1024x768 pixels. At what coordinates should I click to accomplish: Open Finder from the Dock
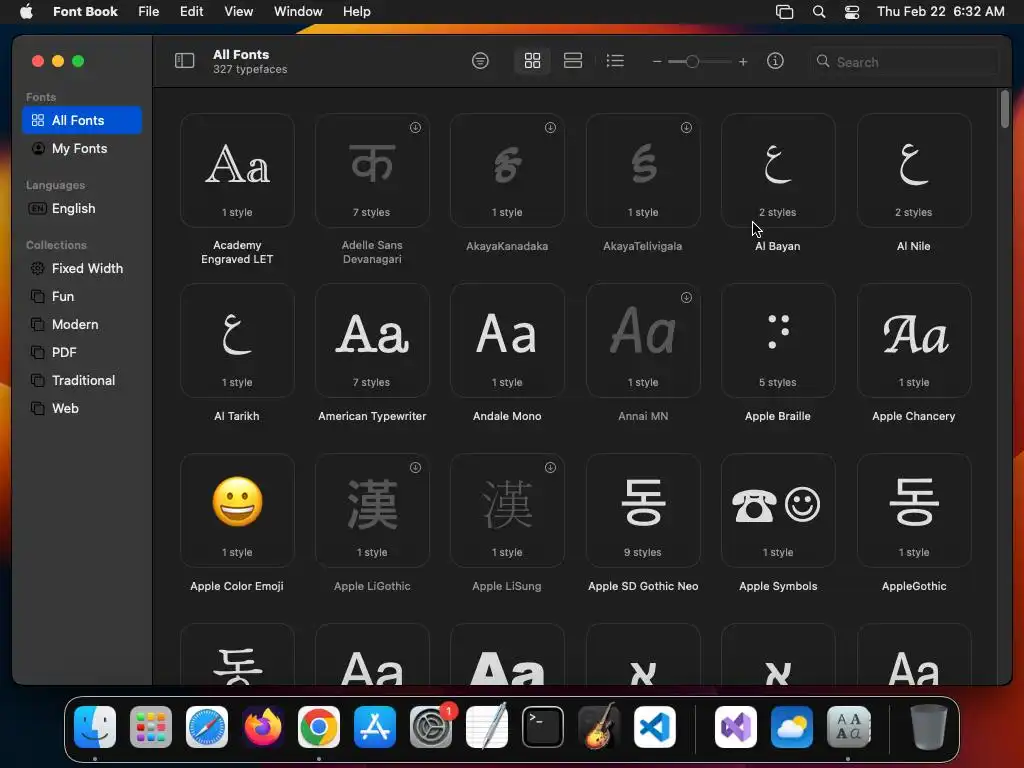point(95,727)
